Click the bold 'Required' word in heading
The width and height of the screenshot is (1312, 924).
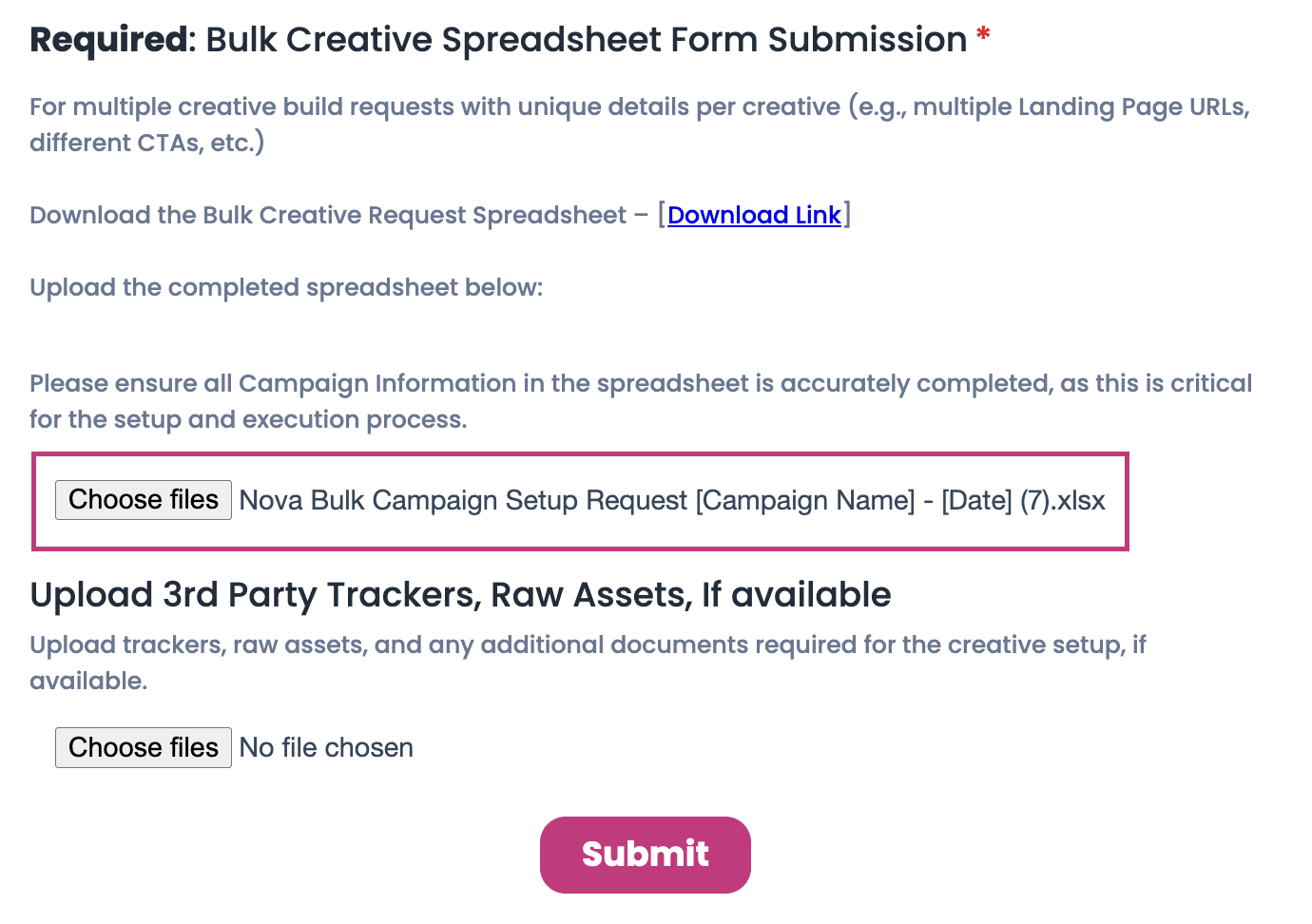pos(108,40)
